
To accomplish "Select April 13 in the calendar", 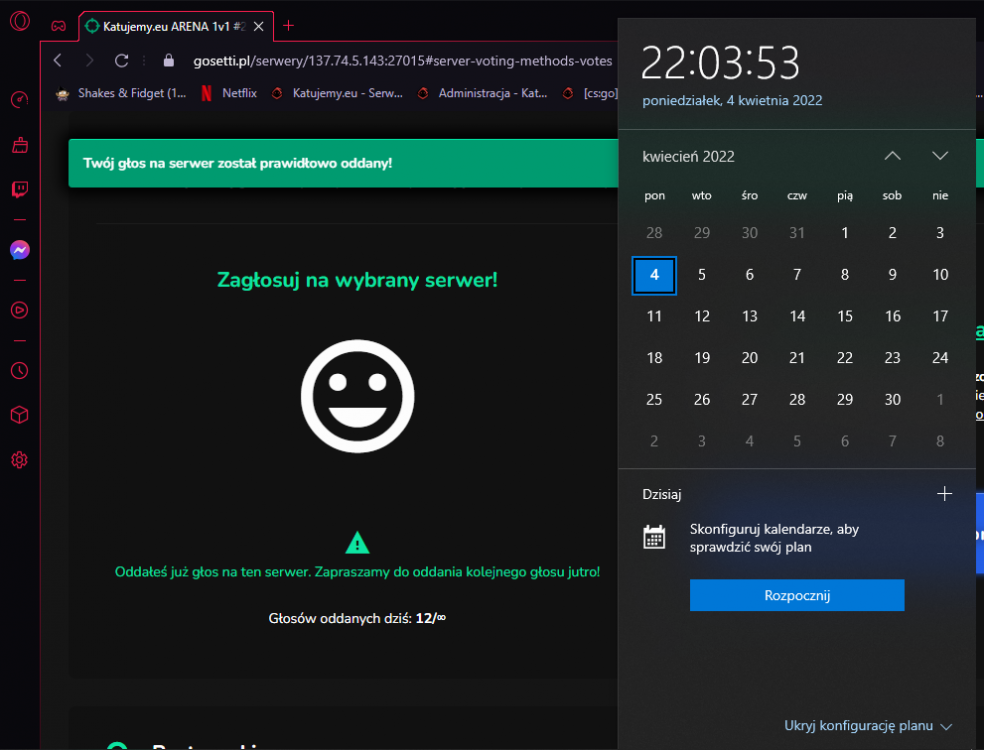I will (749, 316).
